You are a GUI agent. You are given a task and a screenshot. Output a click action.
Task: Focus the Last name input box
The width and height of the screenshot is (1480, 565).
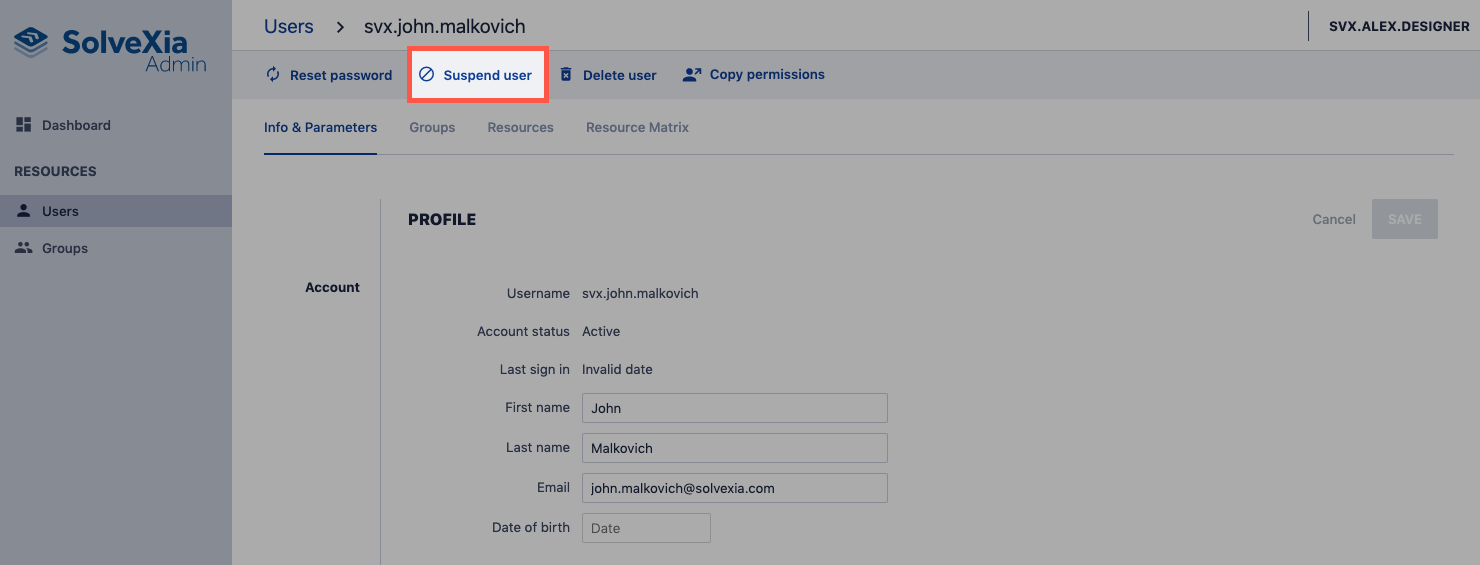coord(734,448)
